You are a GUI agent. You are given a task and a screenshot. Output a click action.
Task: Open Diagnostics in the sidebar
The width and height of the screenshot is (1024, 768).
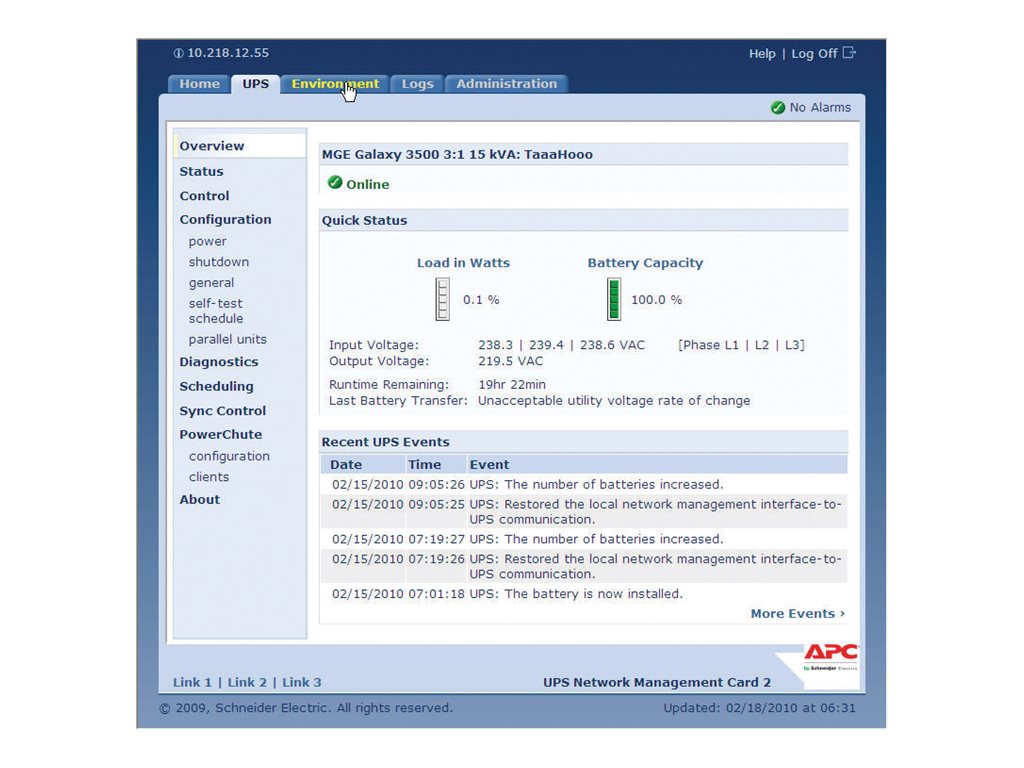(x=218, y=363)
